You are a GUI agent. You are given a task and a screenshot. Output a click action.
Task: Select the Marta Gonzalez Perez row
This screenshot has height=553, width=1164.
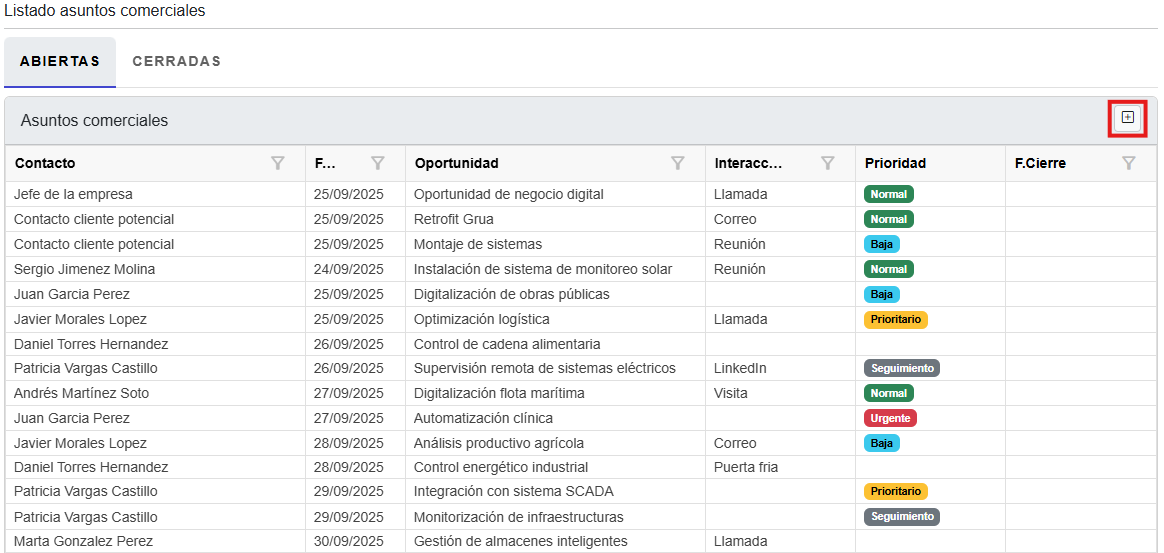83,541
